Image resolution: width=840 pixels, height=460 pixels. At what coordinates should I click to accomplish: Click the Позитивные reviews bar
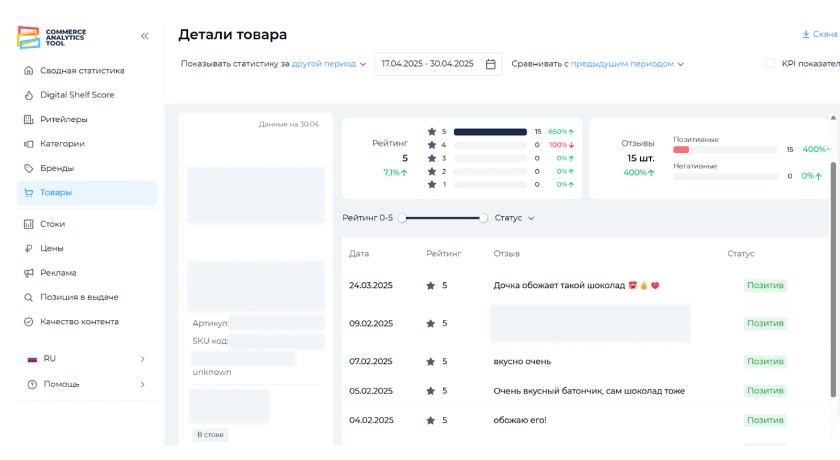[x=725, y=150]
